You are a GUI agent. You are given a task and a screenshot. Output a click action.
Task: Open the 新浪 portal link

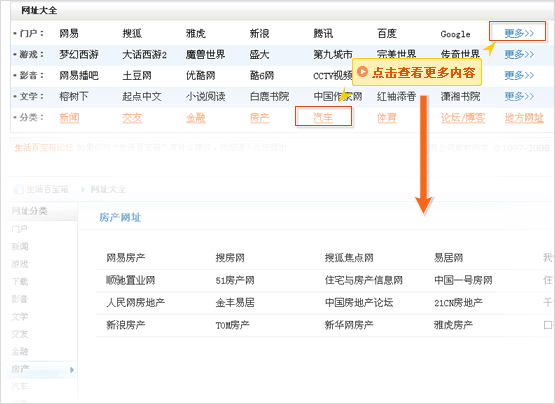click(x=259, y=33)
